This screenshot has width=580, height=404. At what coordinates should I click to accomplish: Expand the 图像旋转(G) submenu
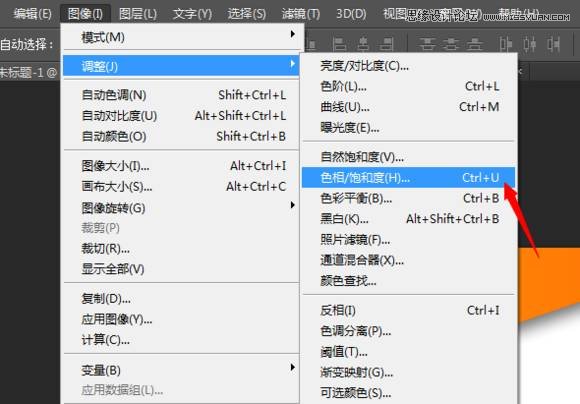(x=181, y=208)
